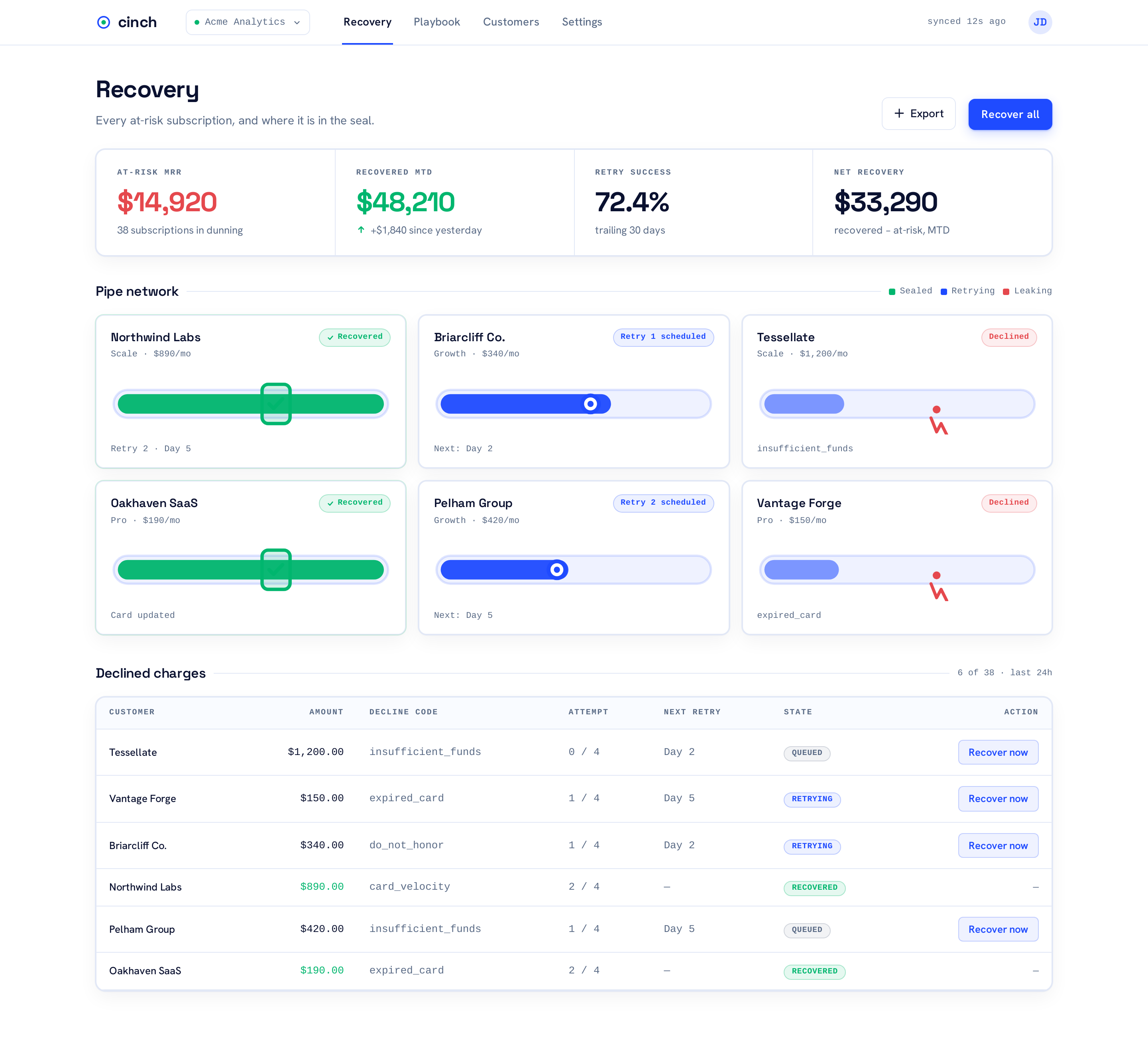Click the Tessellate customer name in the table
Screen dimensions: 1148x1042
[x=133, y=753]
